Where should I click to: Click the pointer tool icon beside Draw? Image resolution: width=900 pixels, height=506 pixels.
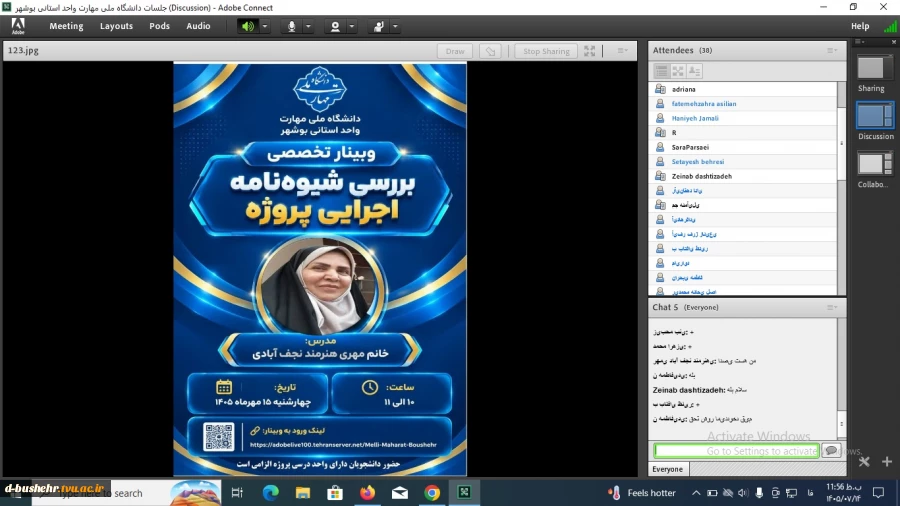point(490,51)
